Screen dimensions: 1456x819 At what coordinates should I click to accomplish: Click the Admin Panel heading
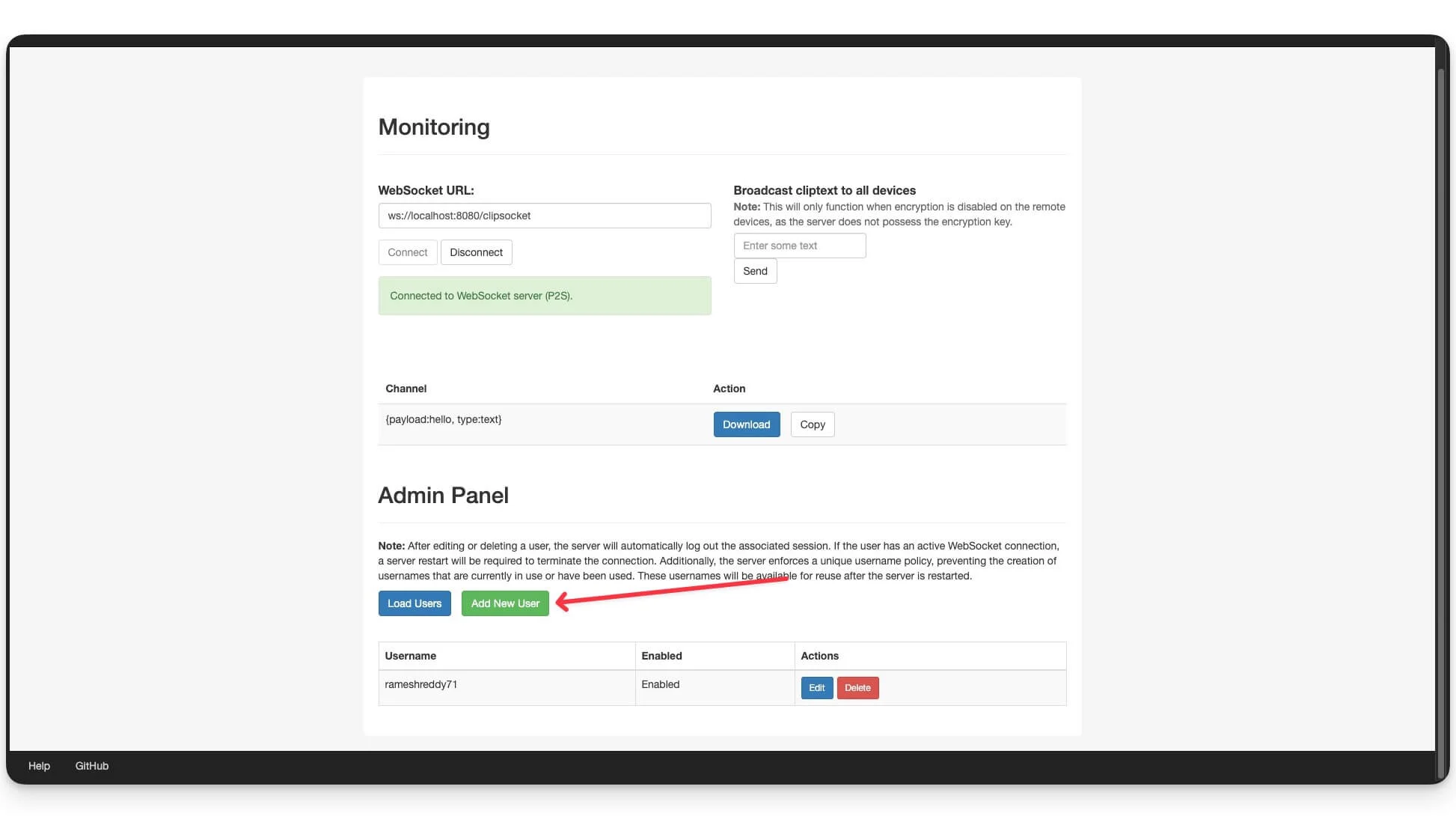tap(443, 496)
